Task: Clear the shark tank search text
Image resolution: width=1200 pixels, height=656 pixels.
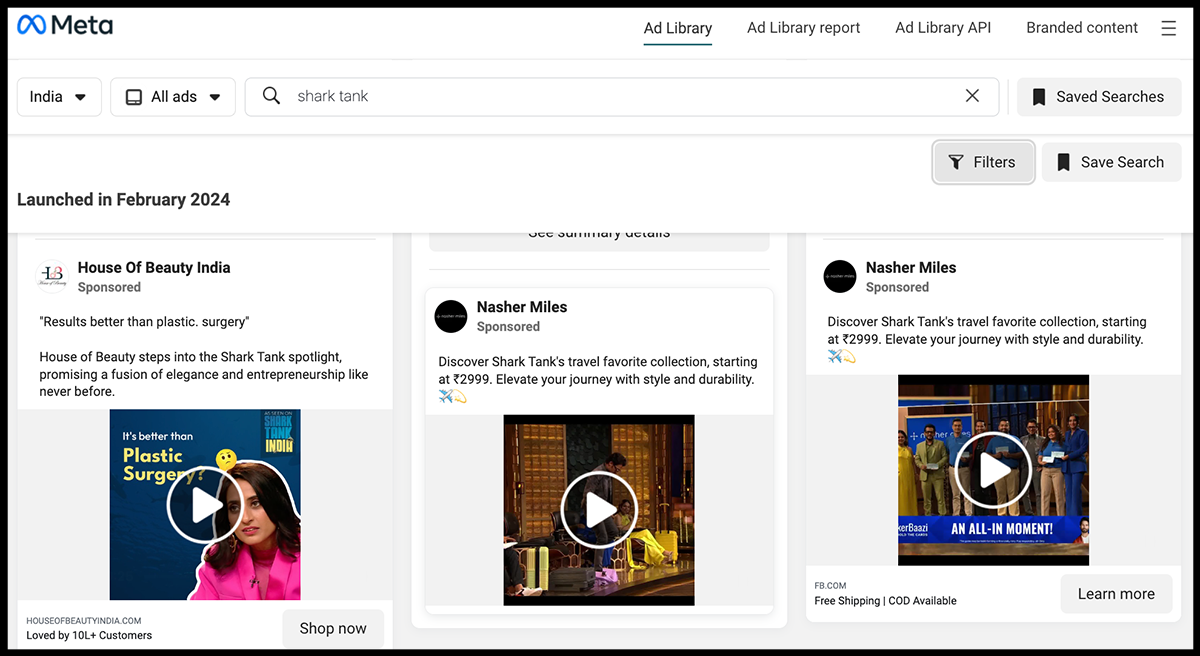Action: tap(972, 96)
